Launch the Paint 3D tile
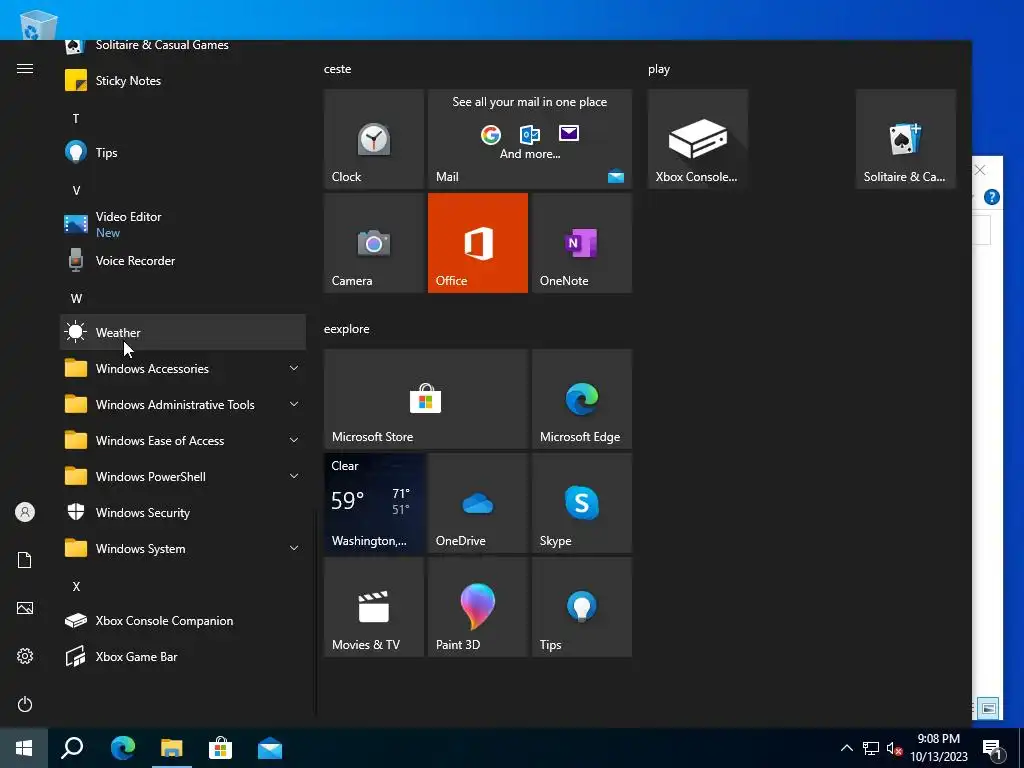The image size is (1024, 768). point(478,607)
